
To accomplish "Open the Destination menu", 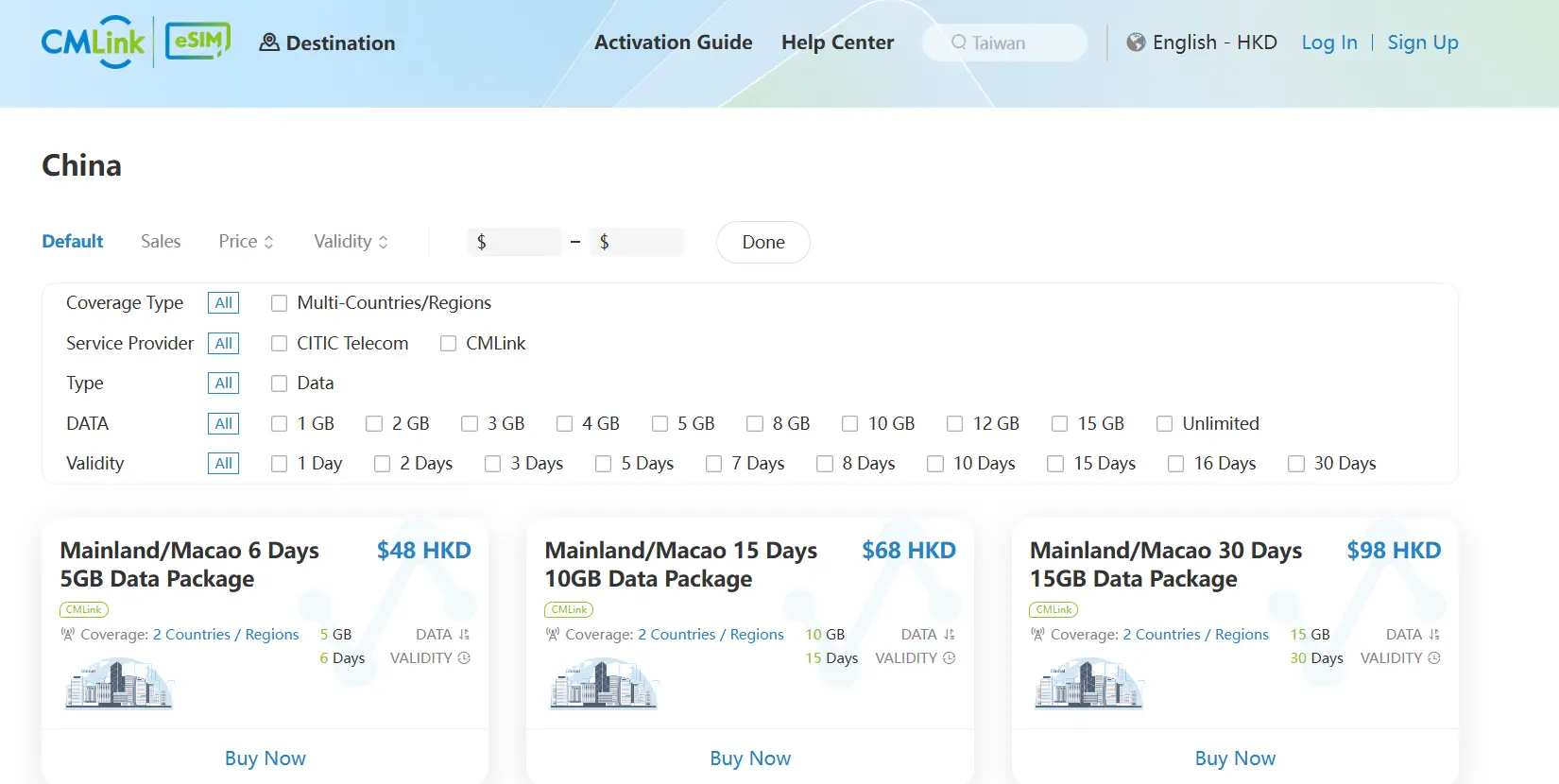I will (x=328, y=43).
